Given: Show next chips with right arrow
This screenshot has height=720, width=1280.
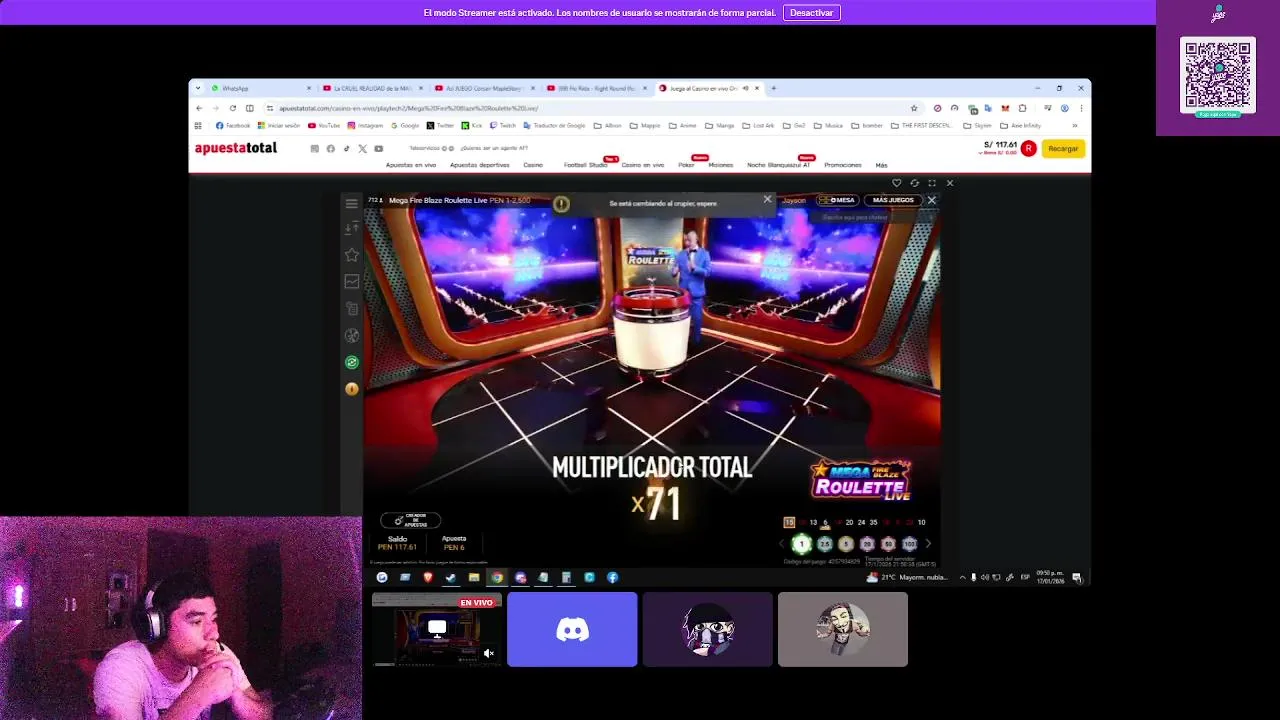Looking at the screenshot, I should pos(928,544).
